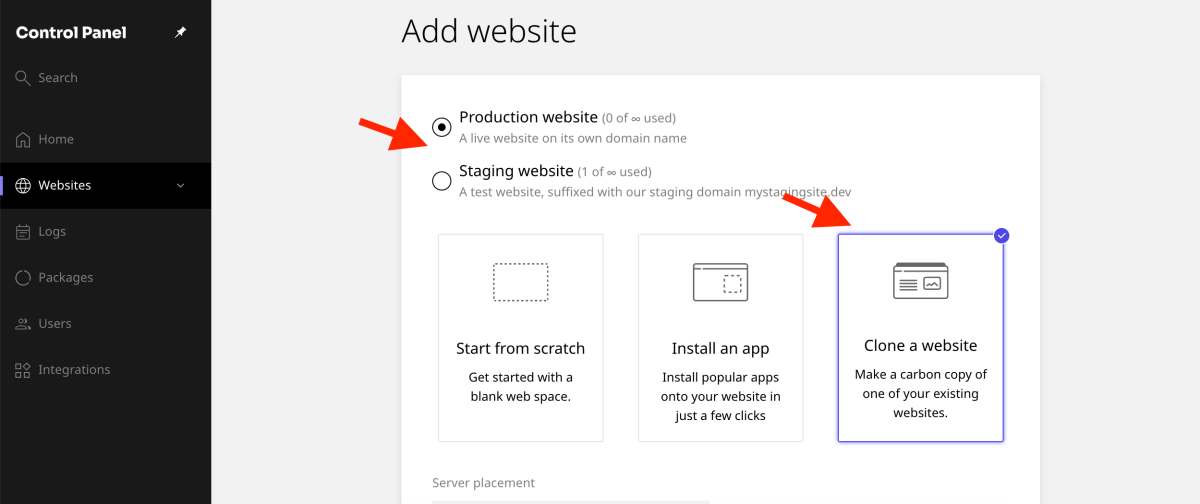The image size is (1200, 504).
Task: Open Logs in the sidebar
Action: (52, 232)
